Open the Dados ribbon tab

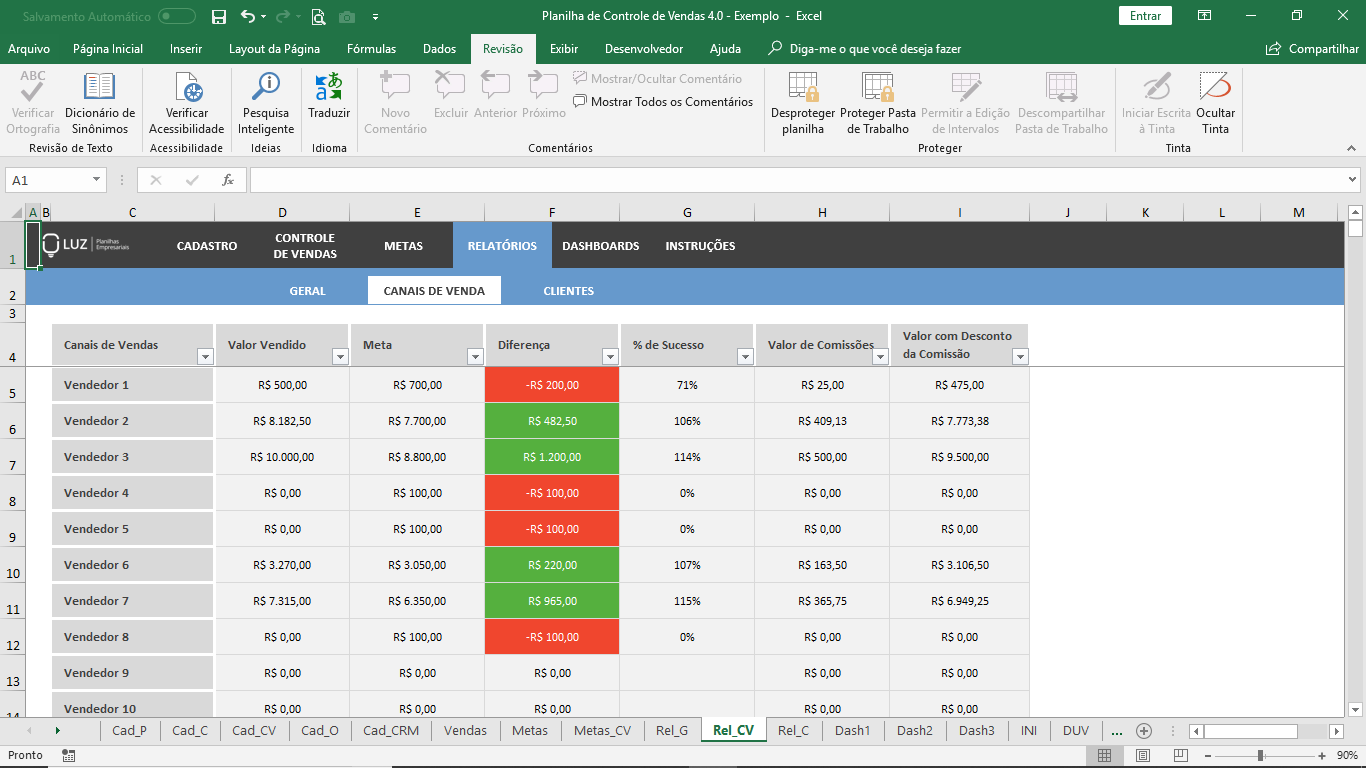point(439,49)
